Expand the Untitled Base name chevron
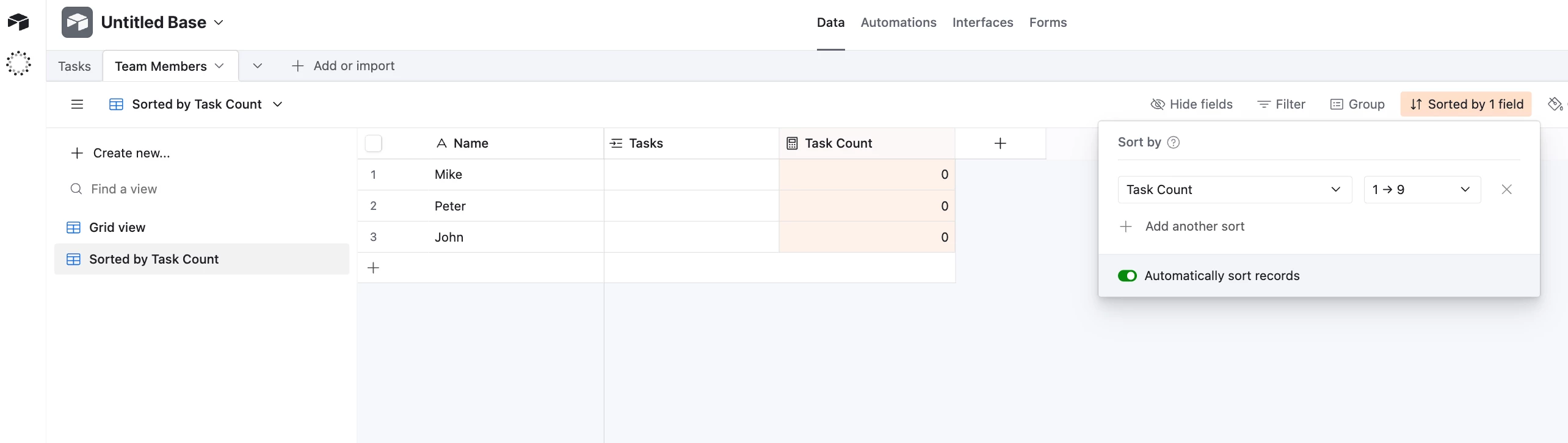This screenshot has height=443, width=1568. (219, 23)
